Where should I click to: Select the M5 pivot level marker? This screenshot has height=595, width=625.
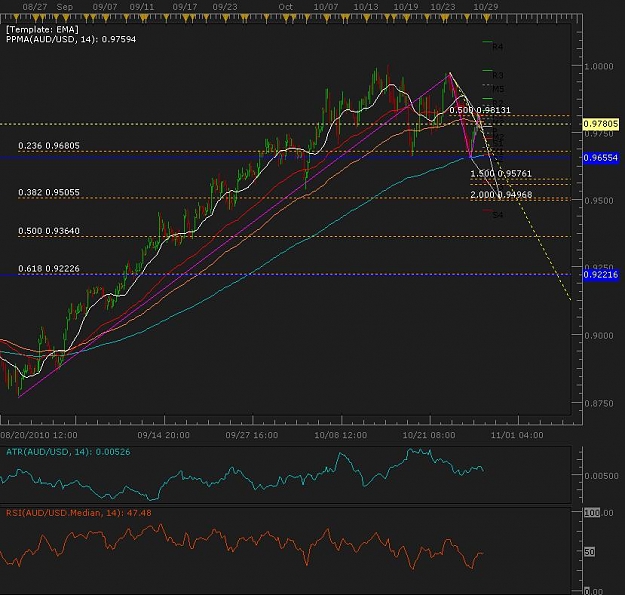[x=498, y=88]
